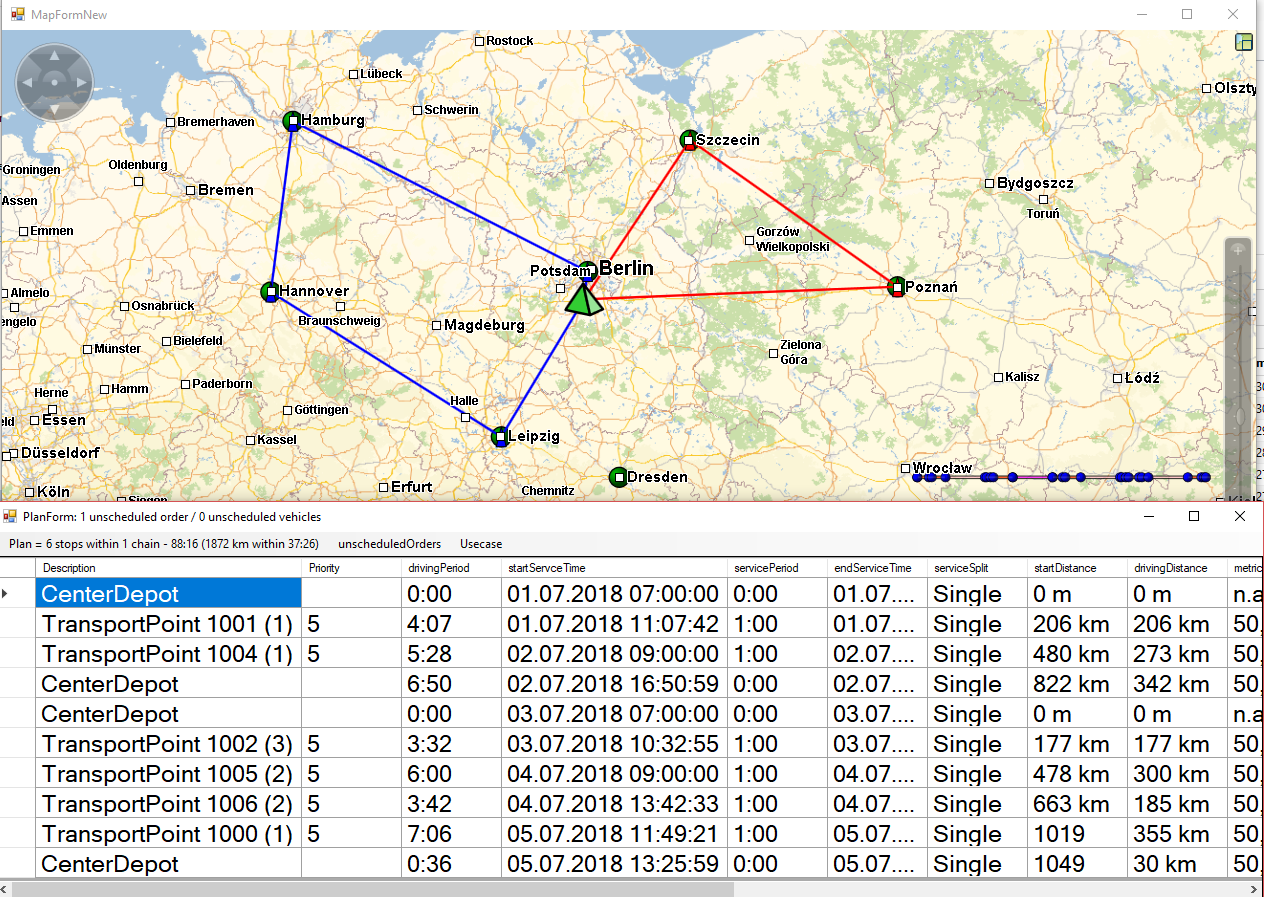Click the Poznań stop marker

897,287
